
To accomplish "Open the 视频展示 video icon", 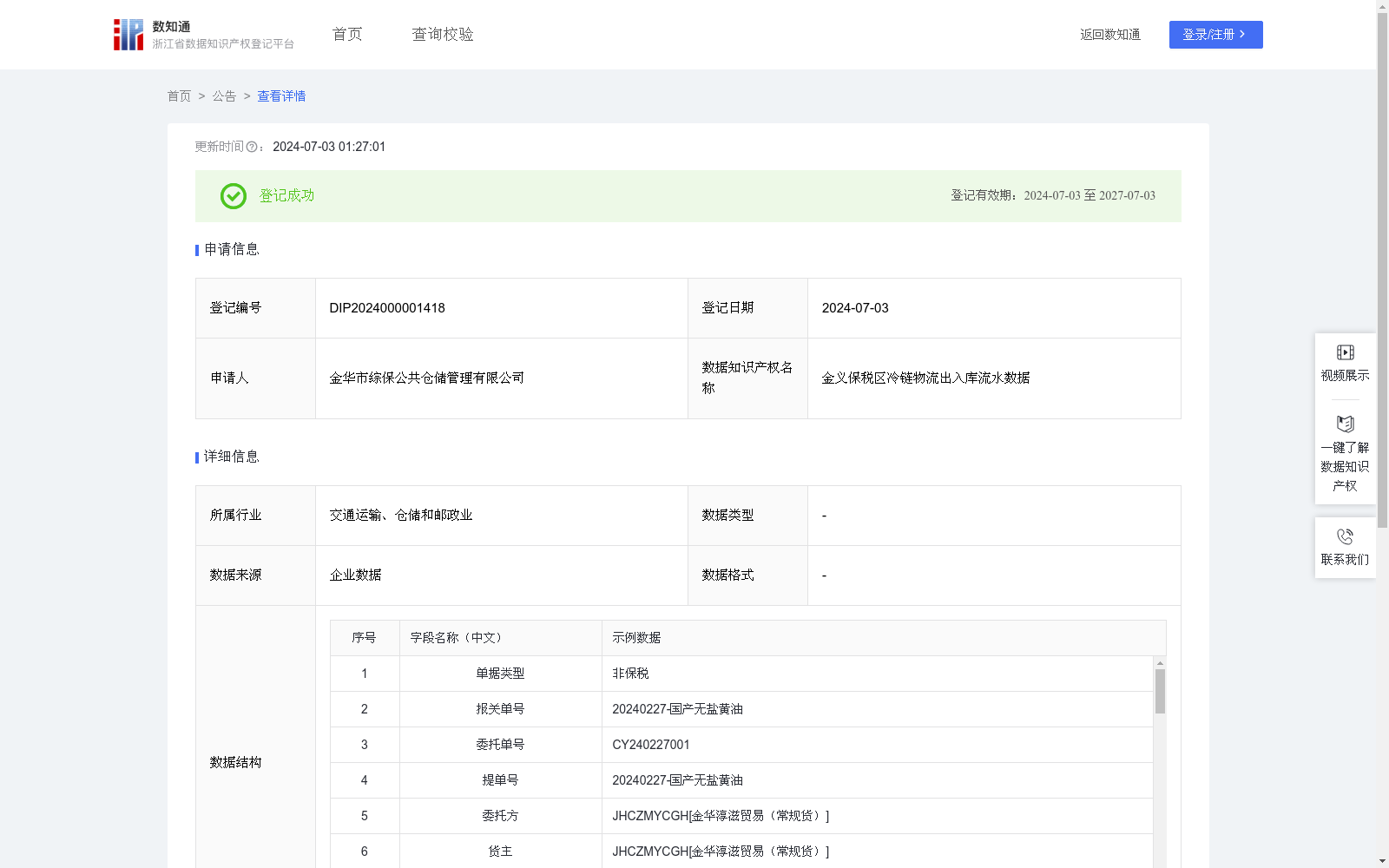I will click(1345, 352).
